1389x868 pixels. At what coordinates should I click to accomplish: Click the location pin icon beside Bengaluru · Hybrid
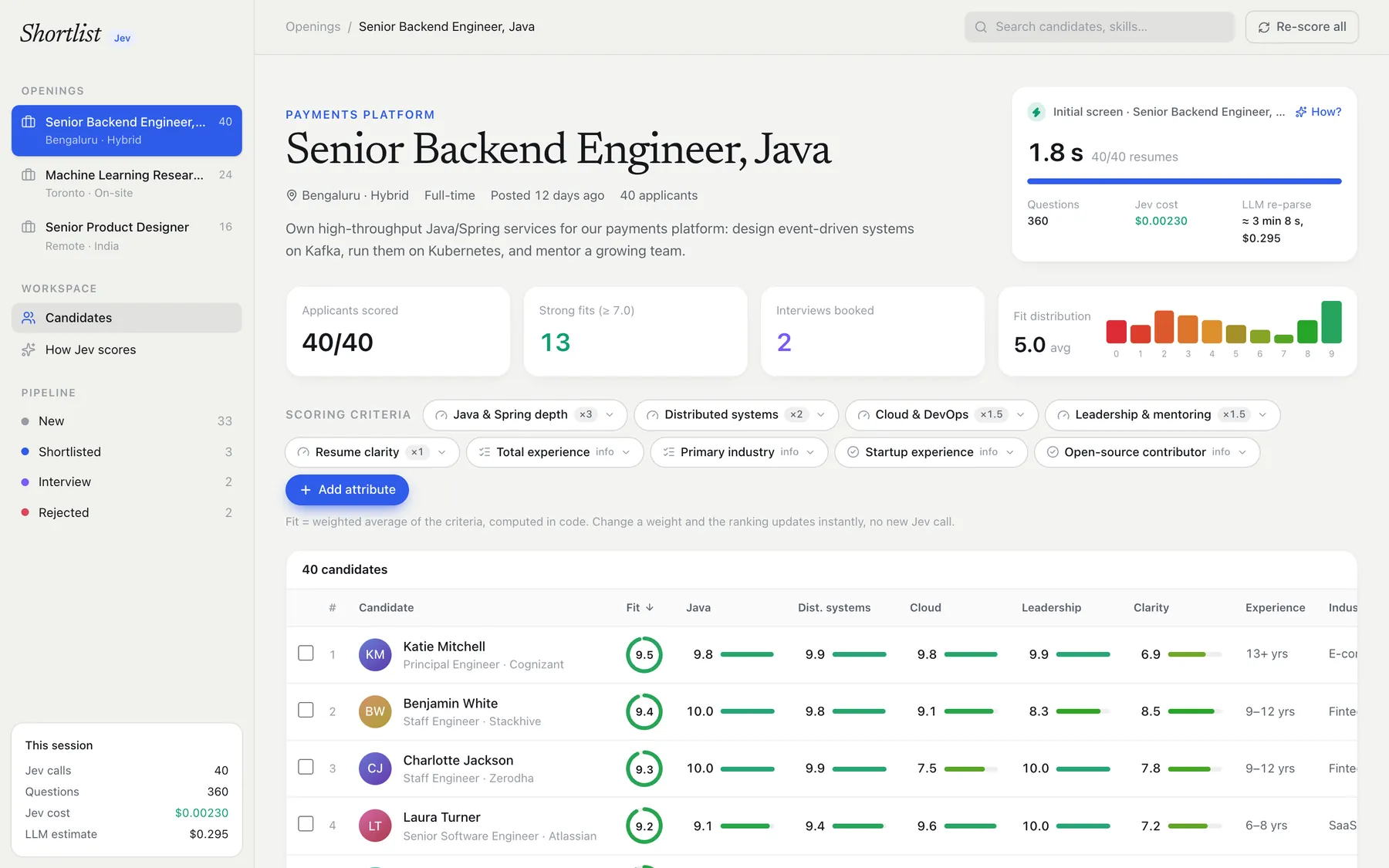click(x=292, y=196)
